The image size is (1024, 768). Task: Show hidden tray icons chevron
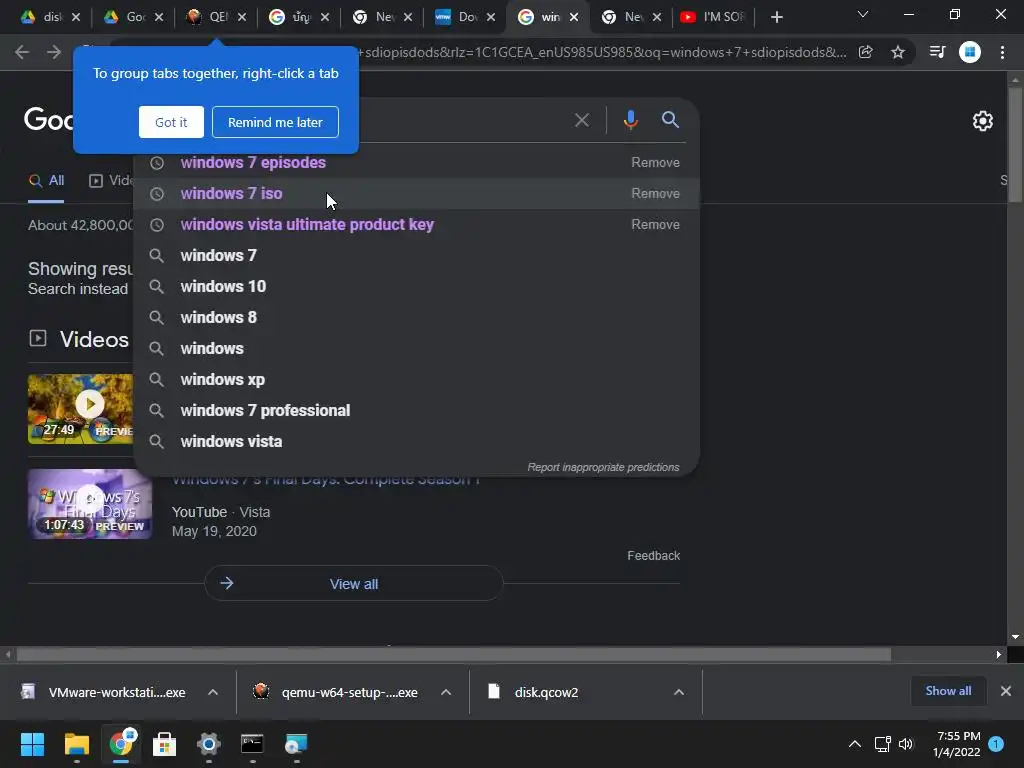854,744
